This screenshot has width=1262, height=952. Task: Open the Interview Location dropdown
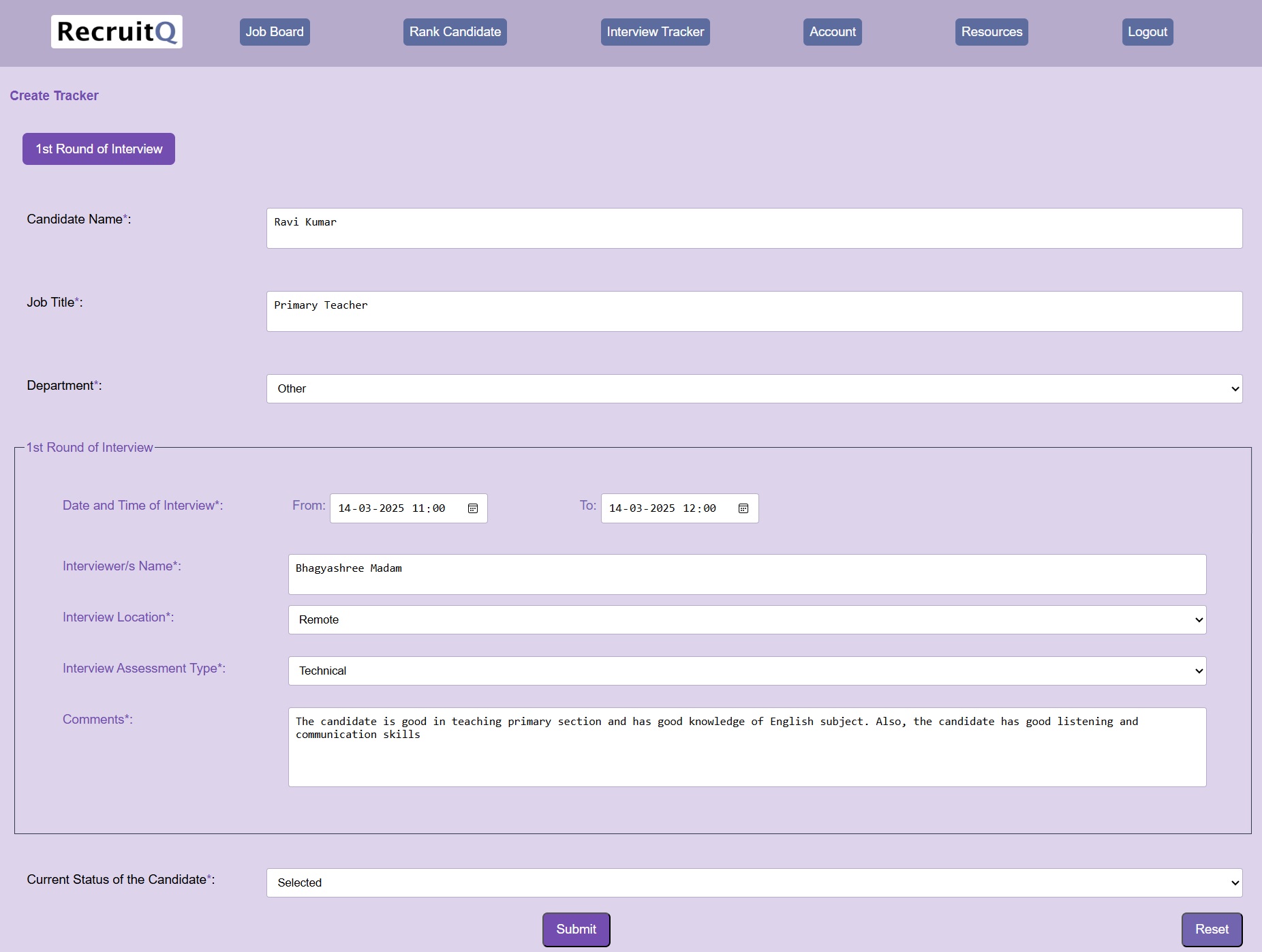[x=747, y=619]
